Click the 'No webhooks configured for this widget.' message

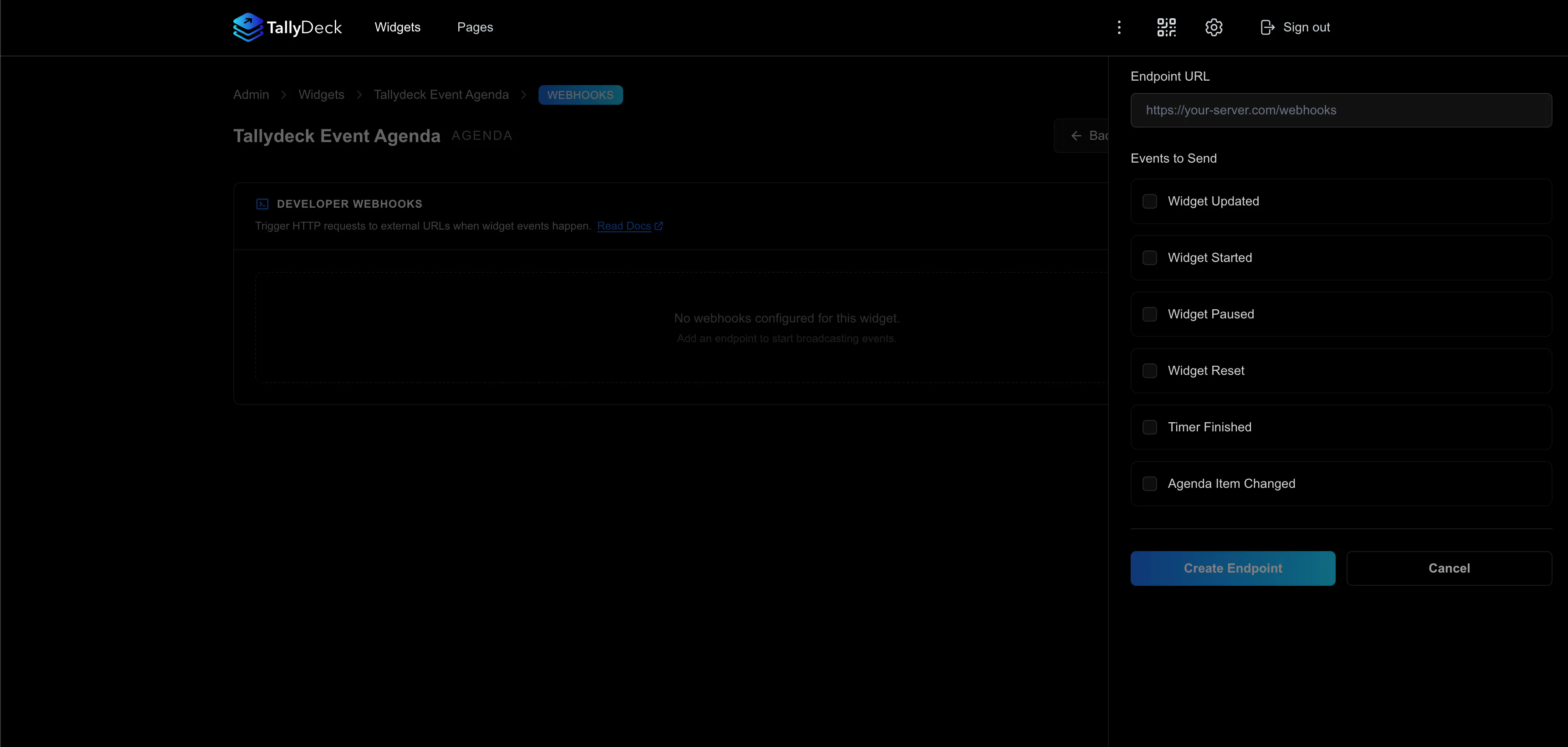(x=786, y=318)
